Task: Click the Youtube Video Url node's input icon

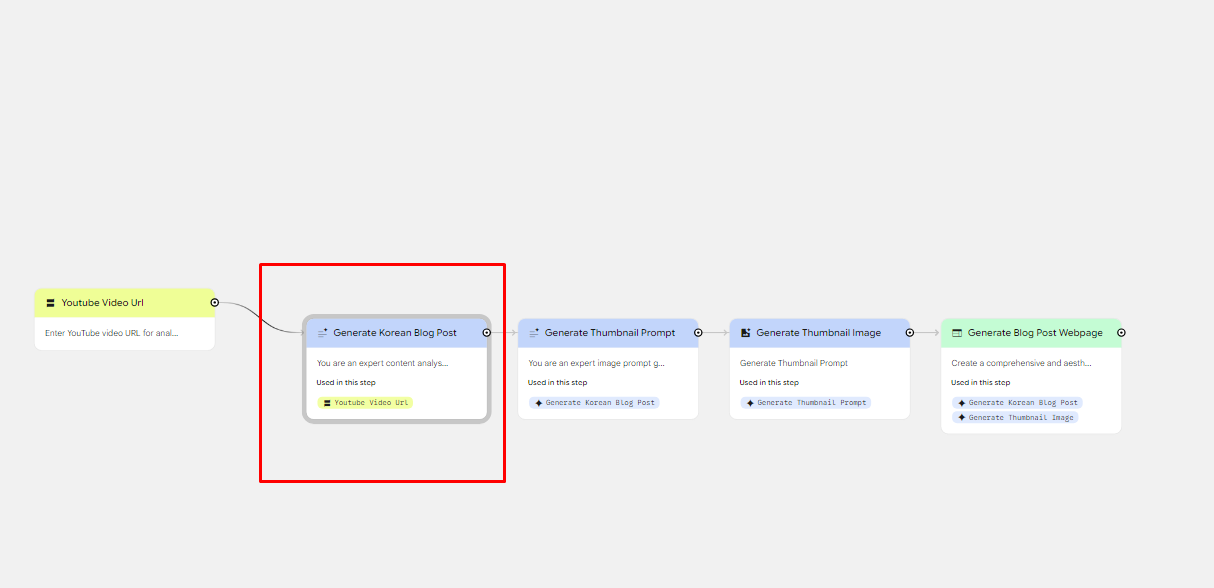Action: point(50,303)
